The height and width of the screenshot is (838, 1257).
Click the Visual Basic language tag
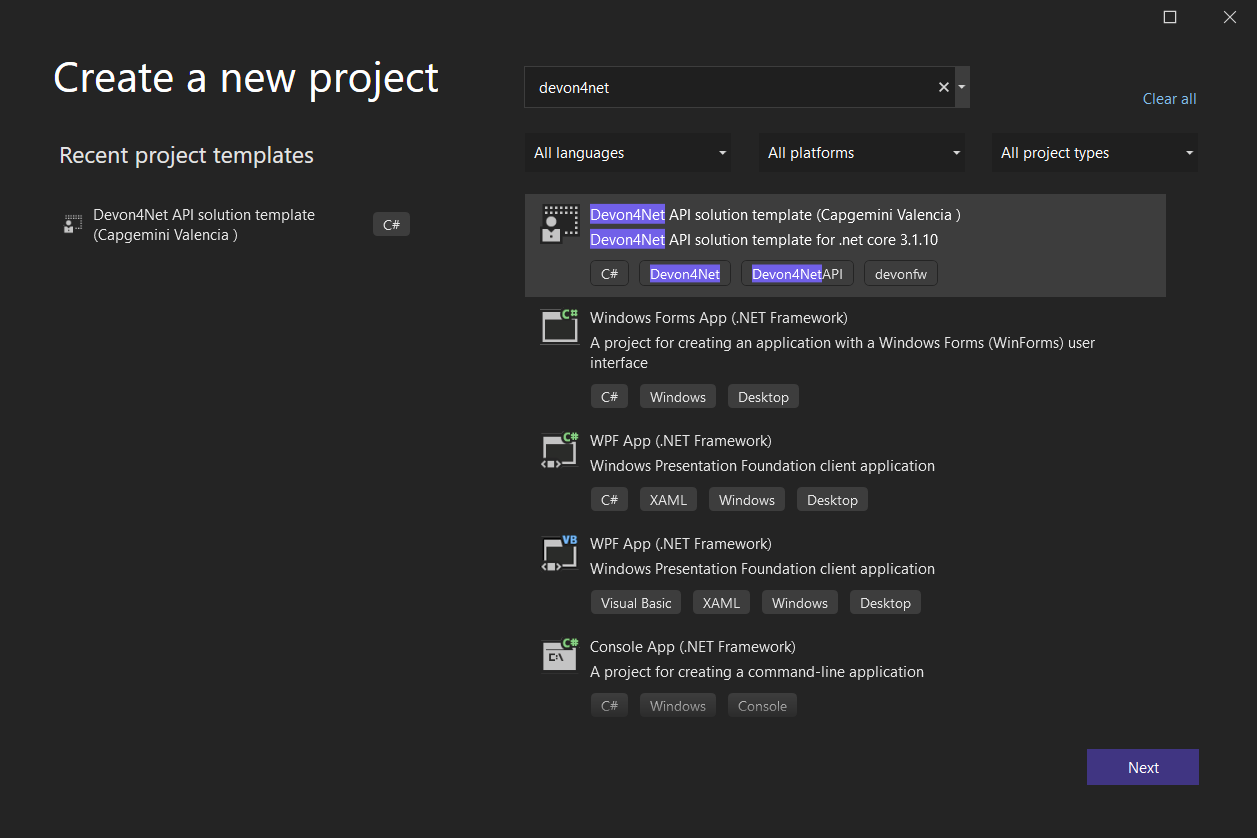click(x=635, y=602)
